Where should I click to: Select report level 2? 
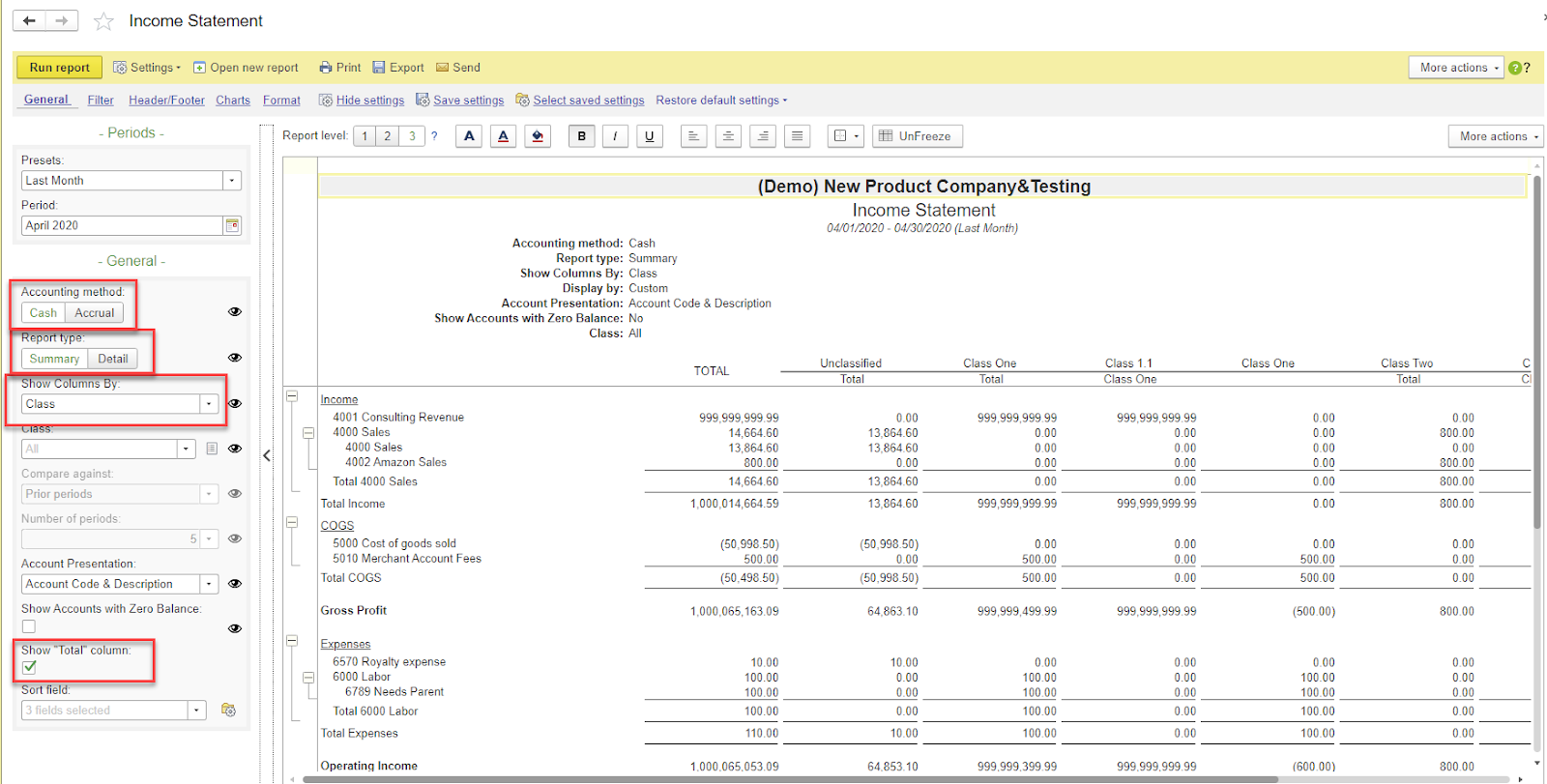[388, 136]
